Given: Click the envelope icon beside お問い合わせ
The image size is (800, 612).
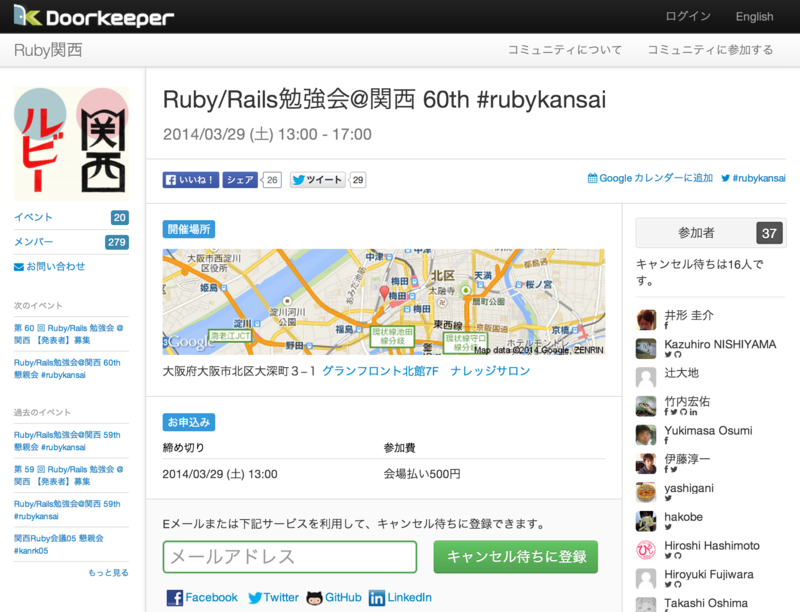Looking at the screenshot, I should (x=17, y=266).
